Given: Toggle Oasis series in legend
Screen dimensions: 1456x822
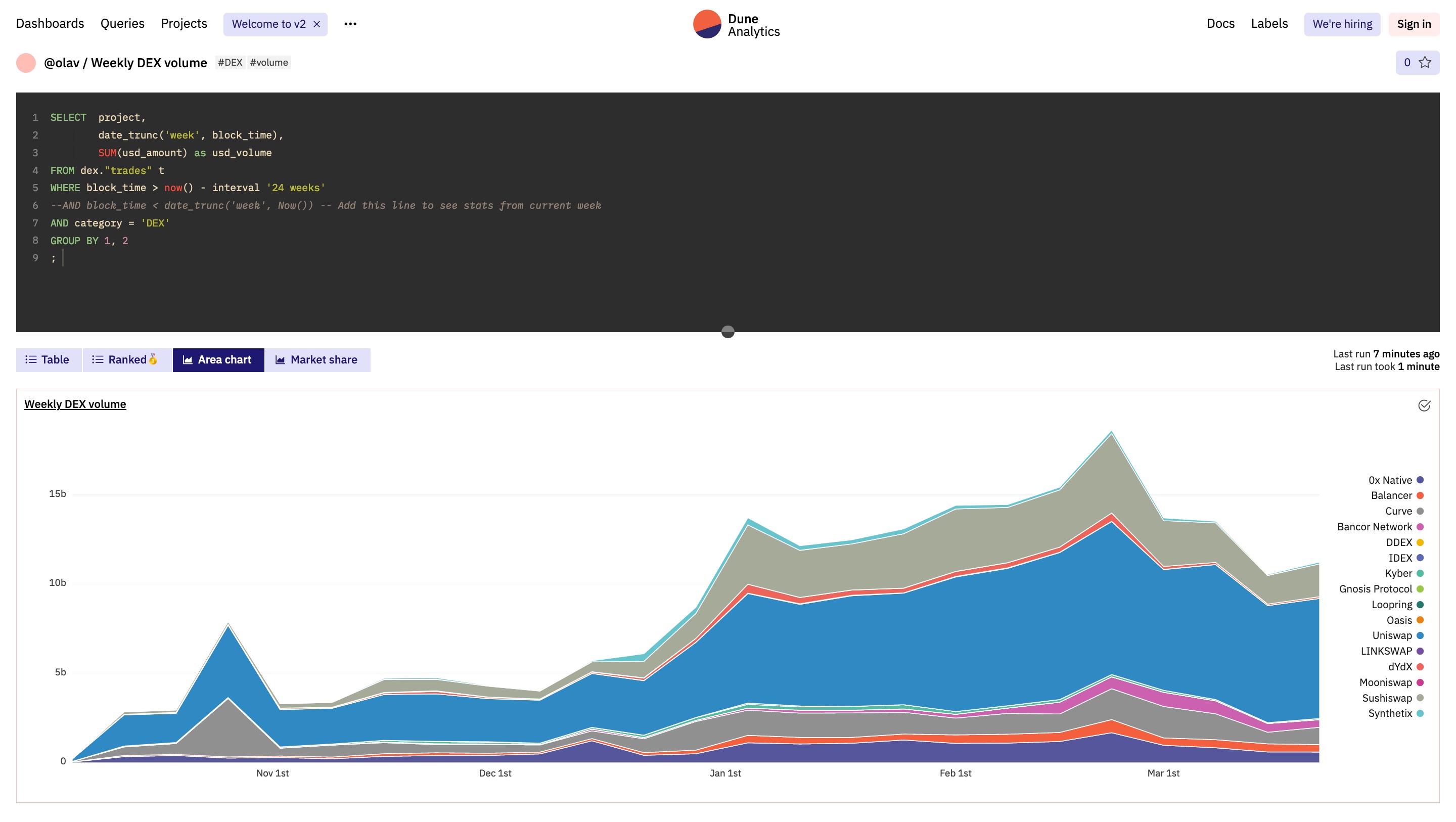Looking at the screenshot, I should coord(1404,620).
